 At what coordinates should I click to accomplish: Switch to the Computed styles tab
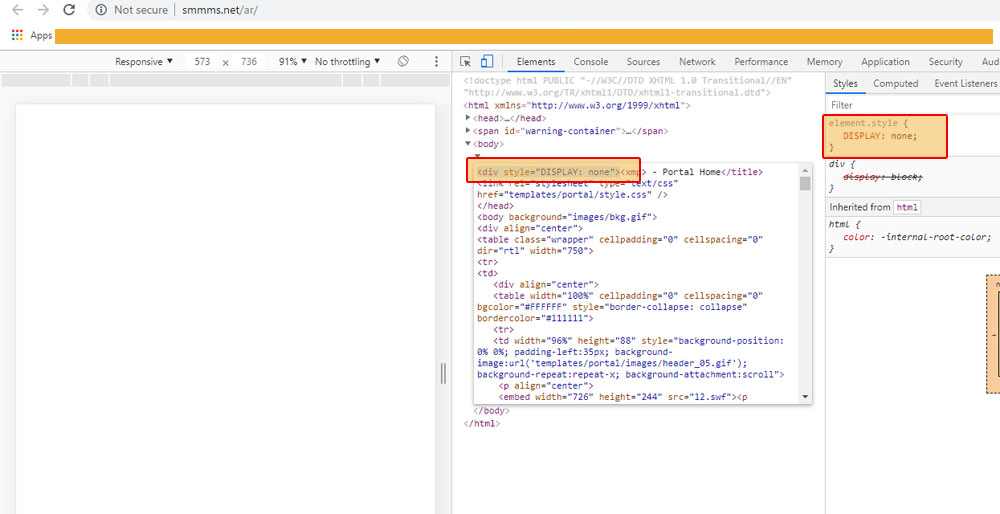(895, 84)
